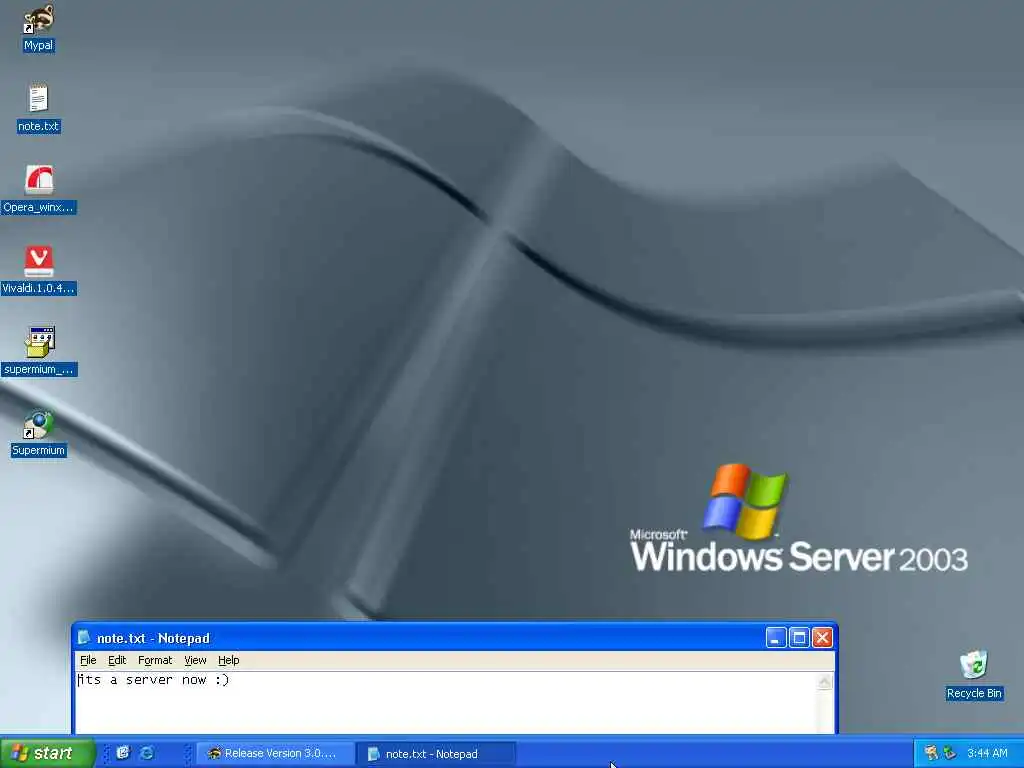The image size is (1024, 768).
Task: Select the note.txt desktop file
Action: (x=39, y=108)
